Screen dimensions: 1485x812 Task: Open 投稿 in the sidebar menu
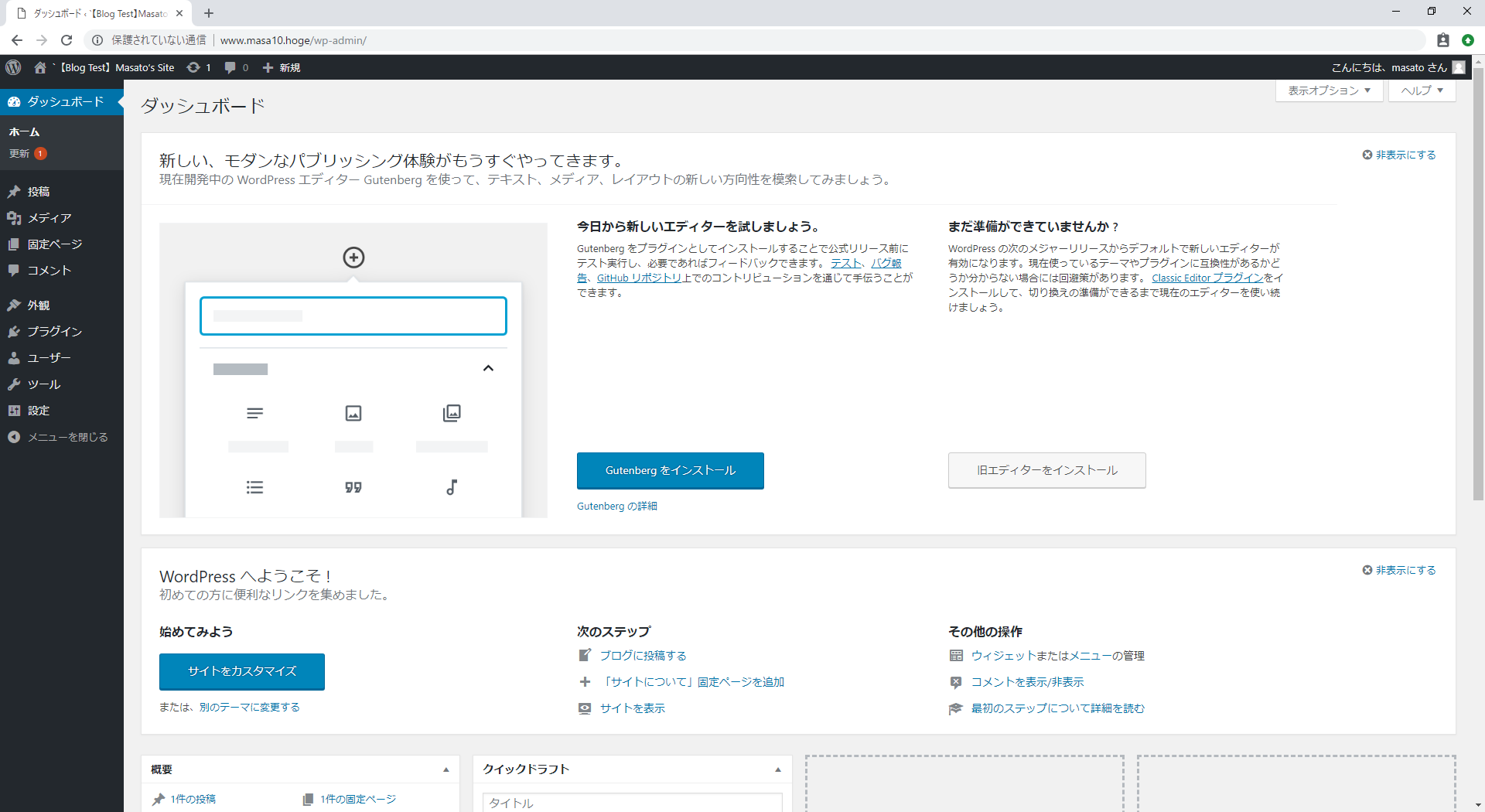[x=62, y=192]
